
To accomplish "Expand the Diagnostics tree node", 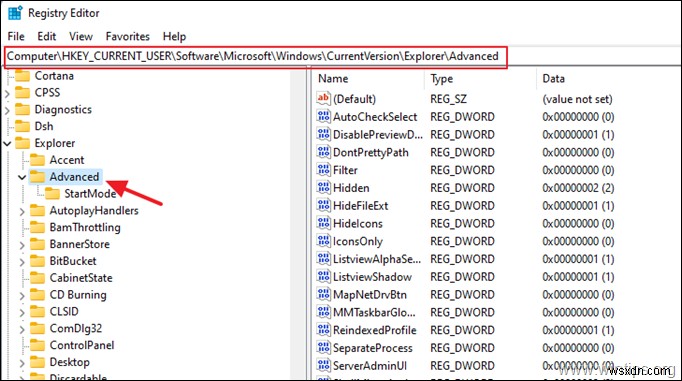I will 7,110.
